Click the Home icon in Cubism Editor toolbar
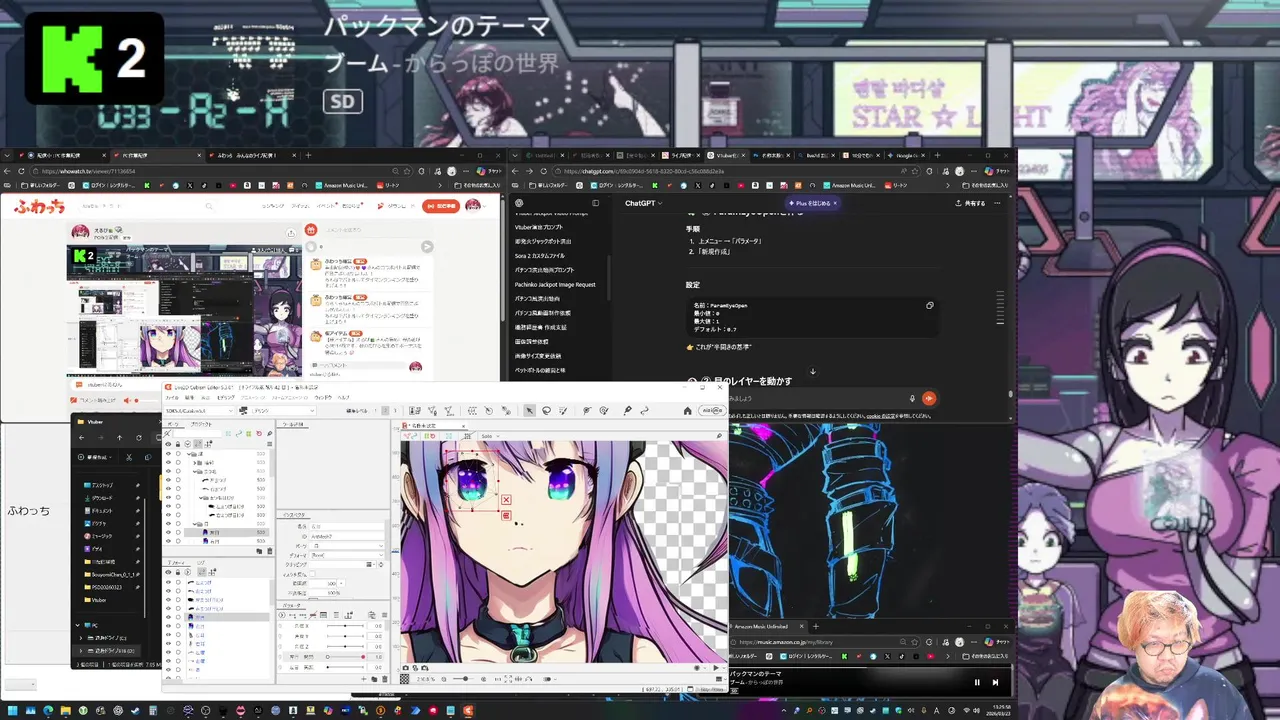 pos(687,410)
